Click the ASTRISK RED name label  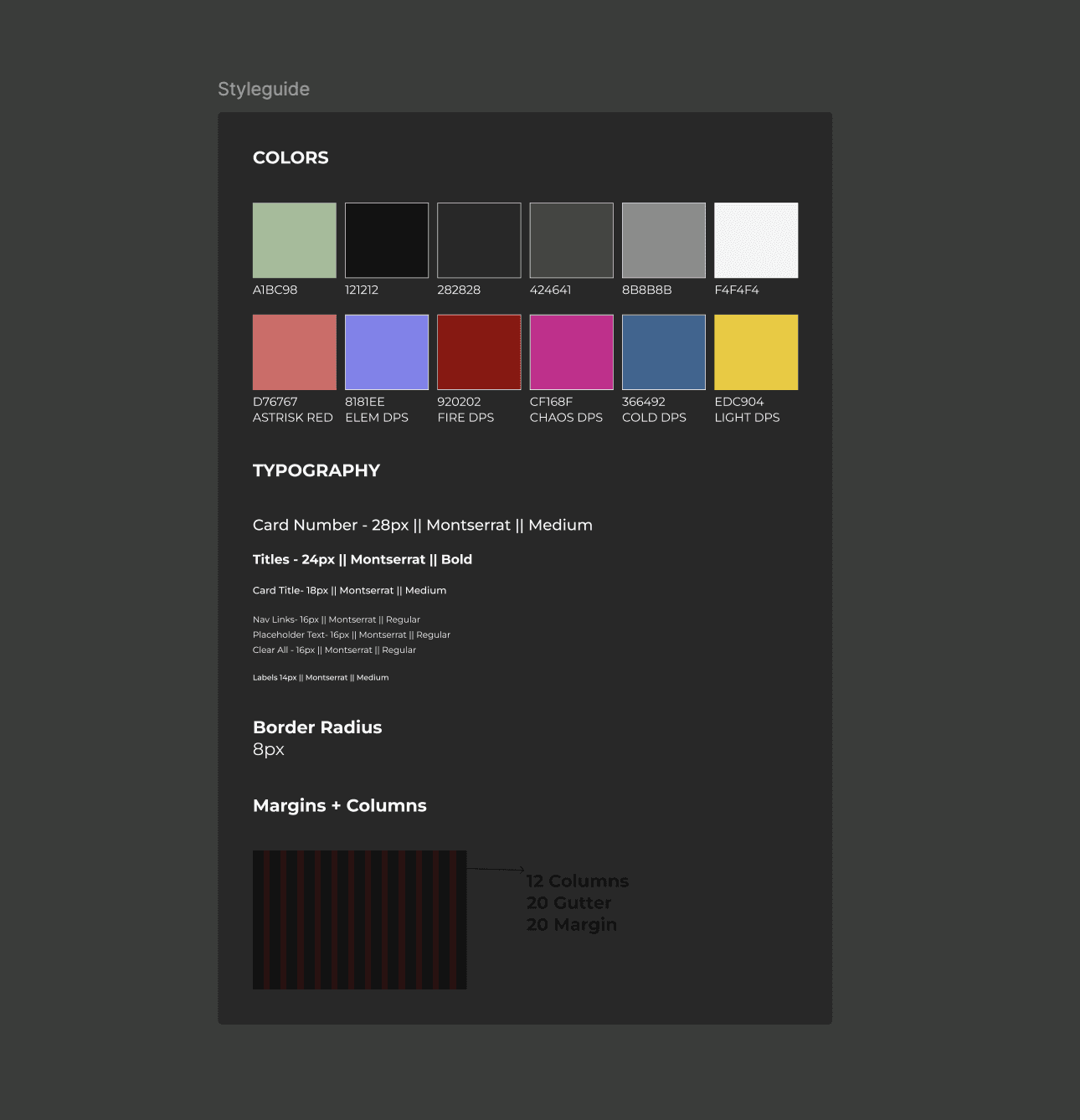pyautogui.click(x=293, y=418)
